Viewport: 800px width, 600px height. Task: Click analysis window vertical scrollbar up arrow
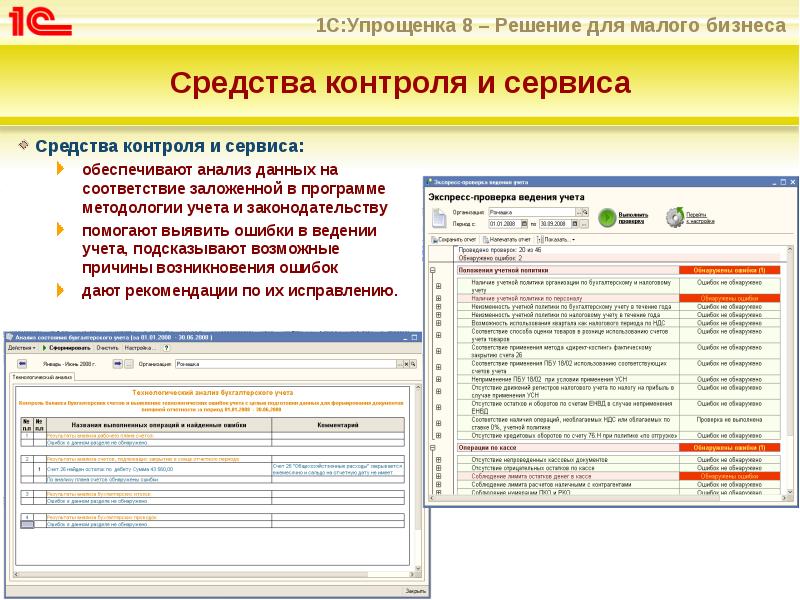click(x=418, y=388)
